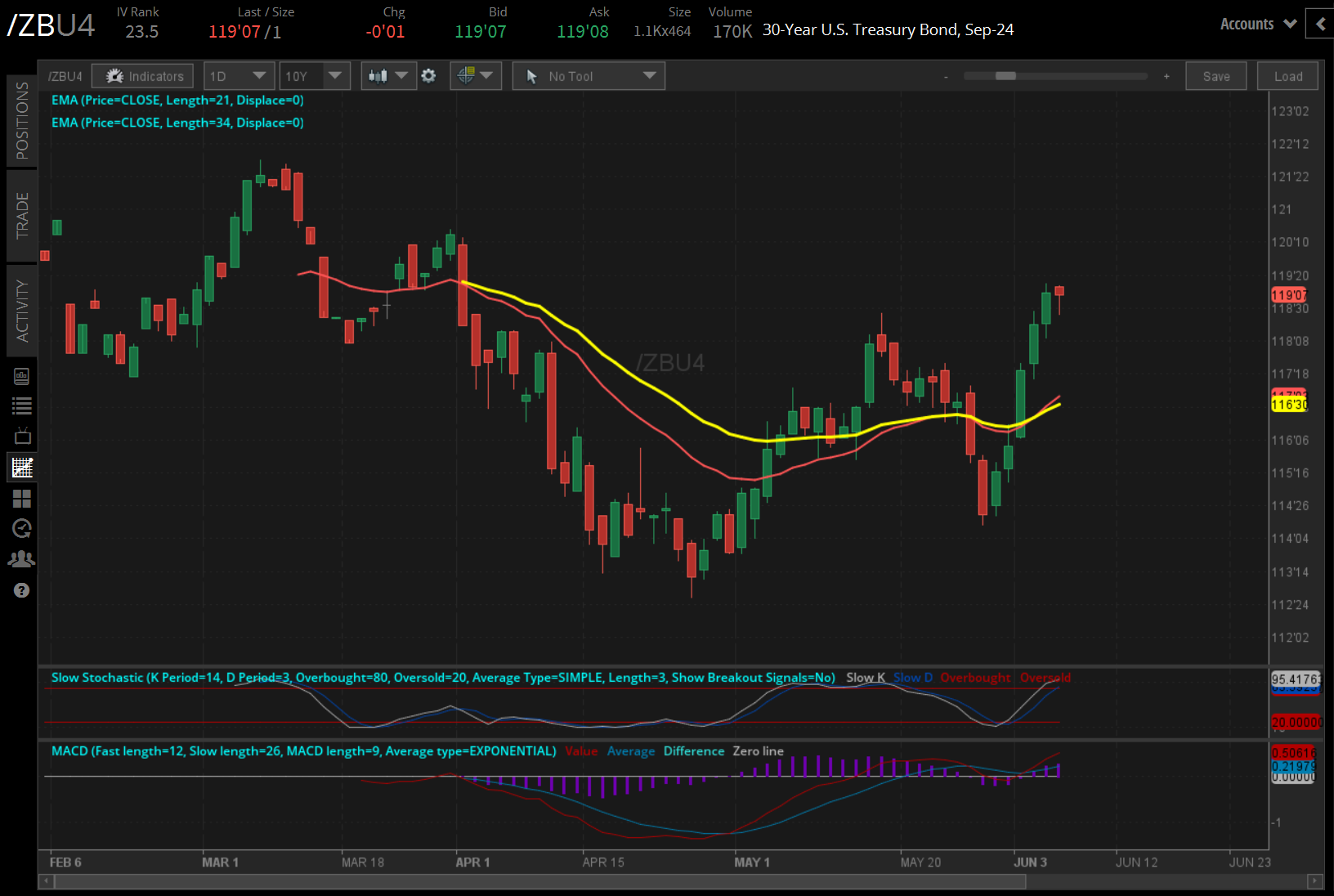Click the Chg value -0'01
The width and height of the screenshot is (1334, 896).
(385, 32)
